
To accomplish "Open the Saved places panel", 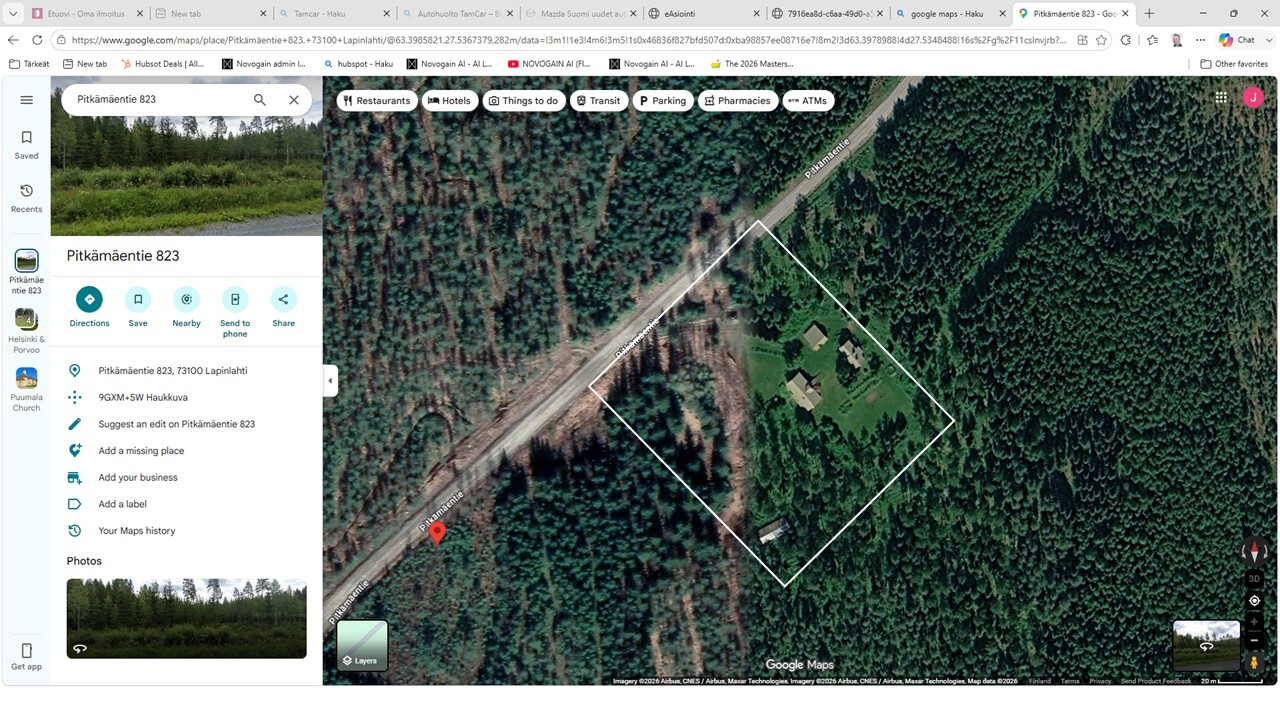I will click(x=27, y=144).
